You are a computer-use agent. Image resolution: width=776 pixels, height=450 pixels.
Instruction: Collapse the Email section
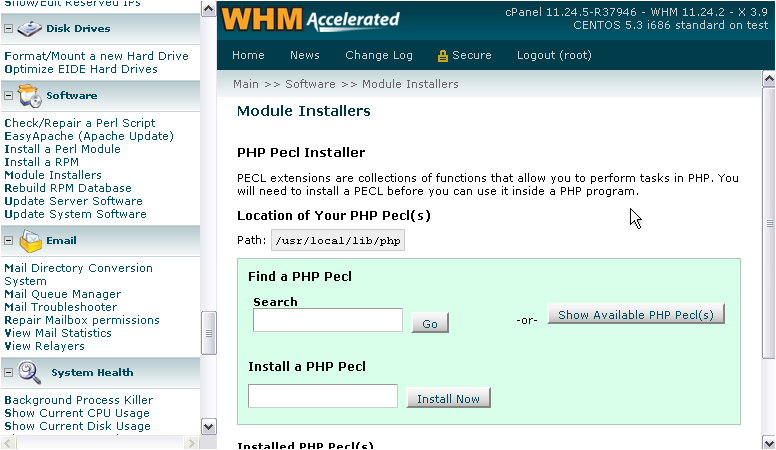[8, 241]
